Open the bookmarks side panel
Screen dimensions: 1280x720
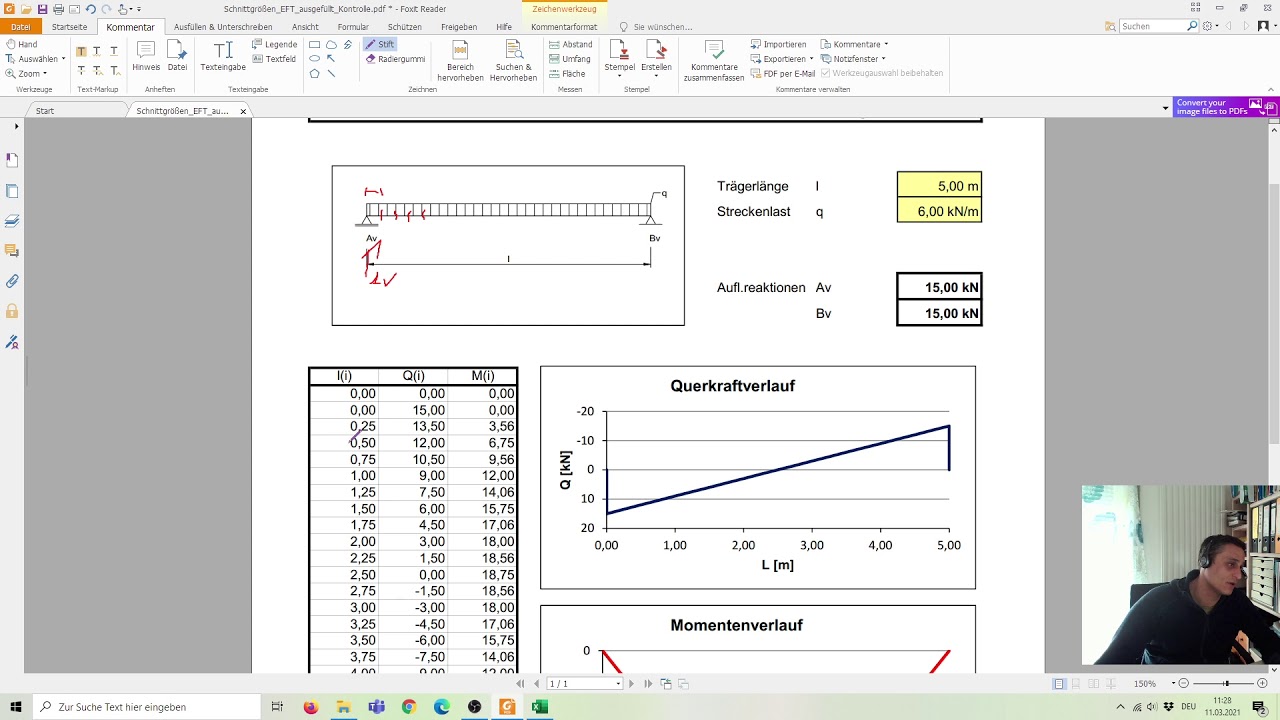tap(12, 160)
